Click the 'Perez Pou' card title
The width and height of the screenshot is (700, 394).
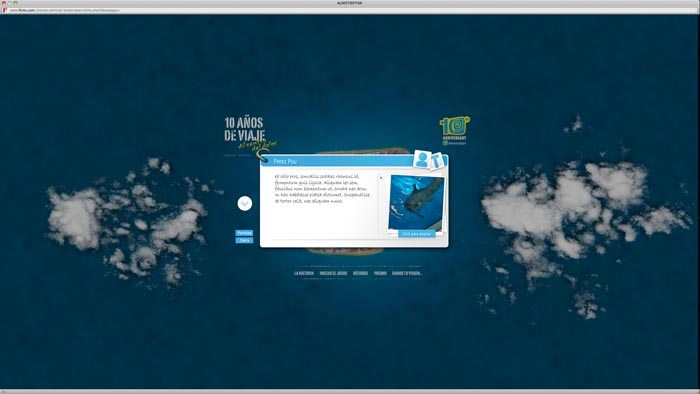point(285,162)
